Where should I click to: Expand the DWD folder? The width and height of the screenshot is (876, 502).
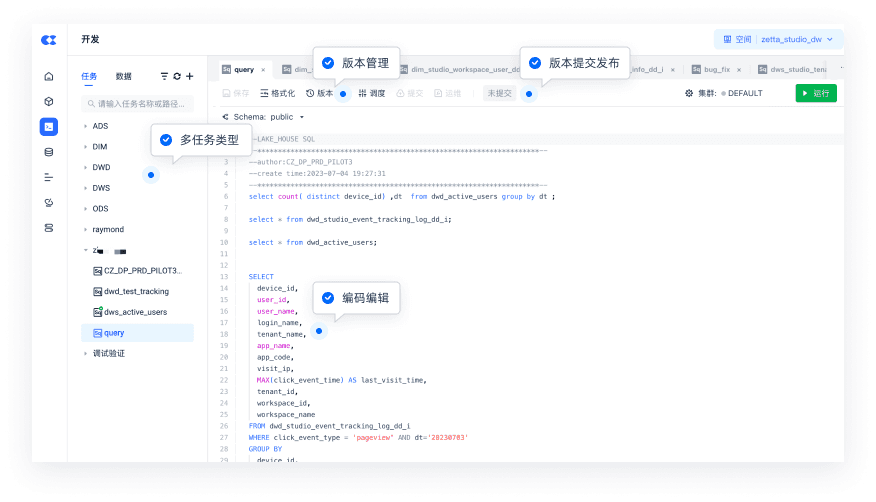coord(101,167)
